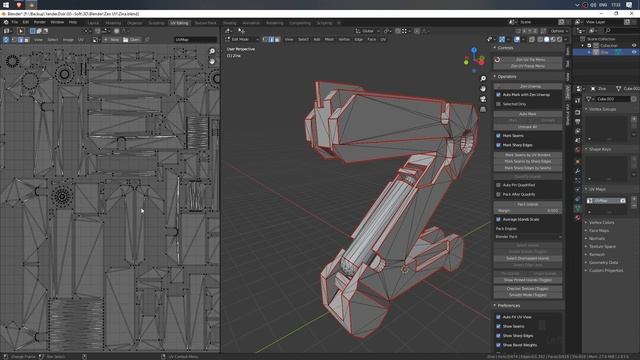Select vertex select mode in 3D viewport
640x360 pixels.
click(265, 39)
